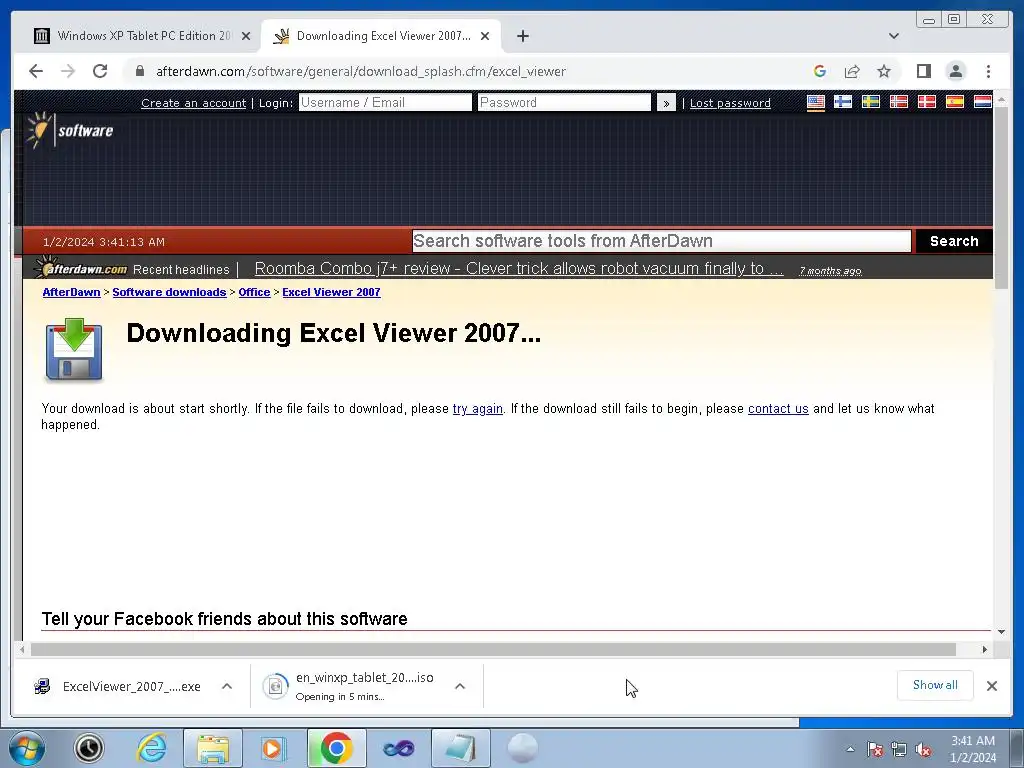Click the address bar URL

(360, 71)
